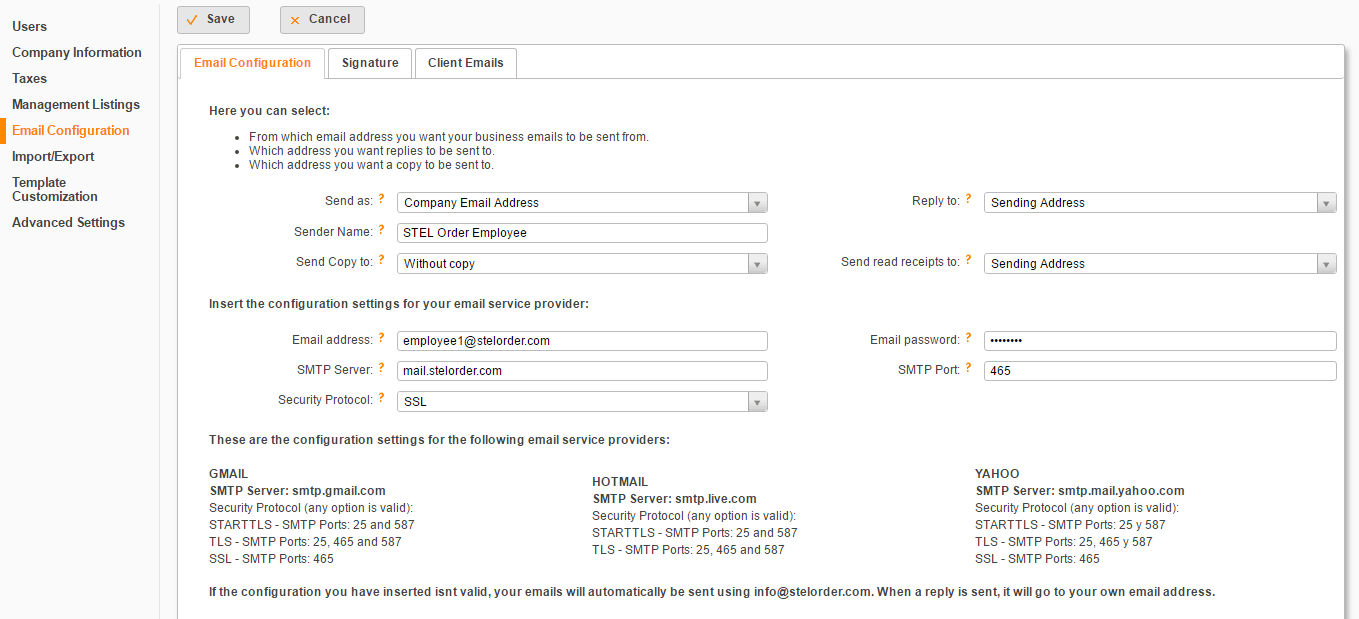Screen dimensions: 1359x619
Task: Expand the Reply to dropdown
Action: click(1160, 203)
